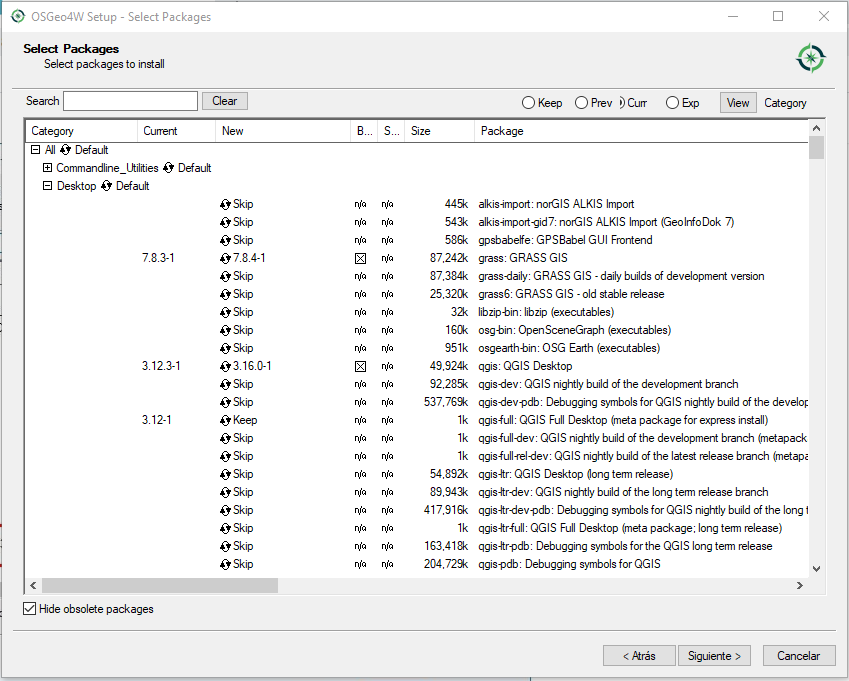Click the View button
The width and height of the screenshot is (849, 681).
click(x=738, y=103)
